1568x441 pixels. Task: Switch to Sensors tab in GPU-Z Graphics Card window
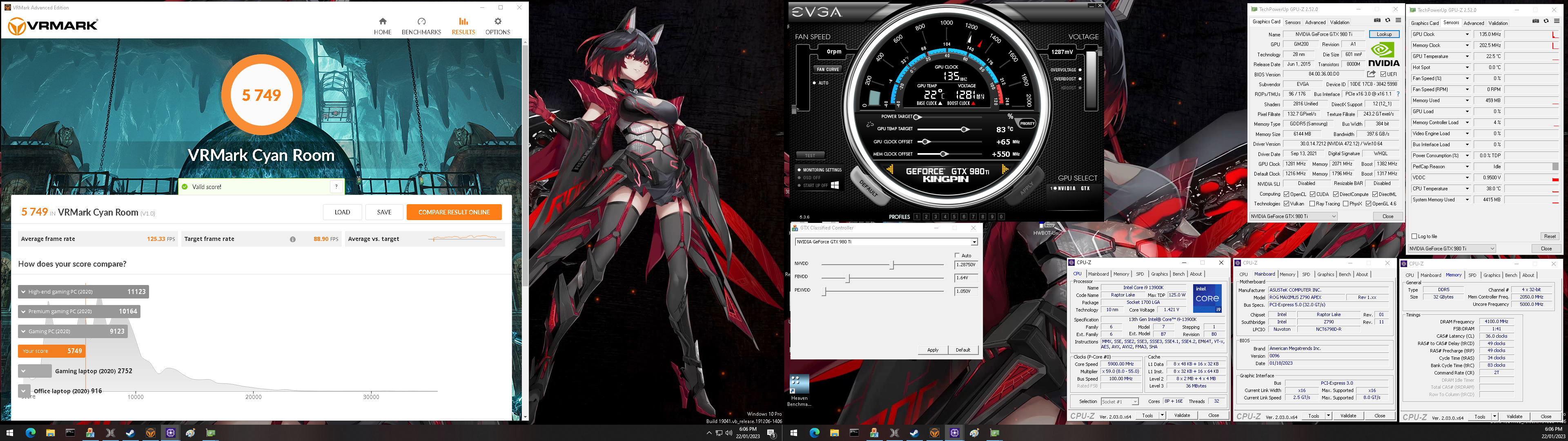(x=1293, y=22)
